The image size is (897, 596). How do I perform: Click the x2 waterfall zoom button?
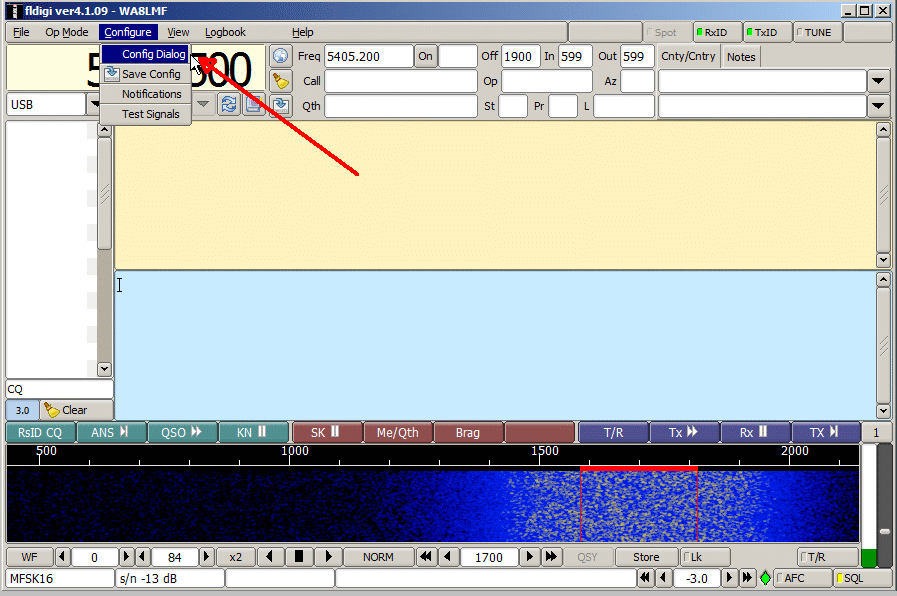236,557
